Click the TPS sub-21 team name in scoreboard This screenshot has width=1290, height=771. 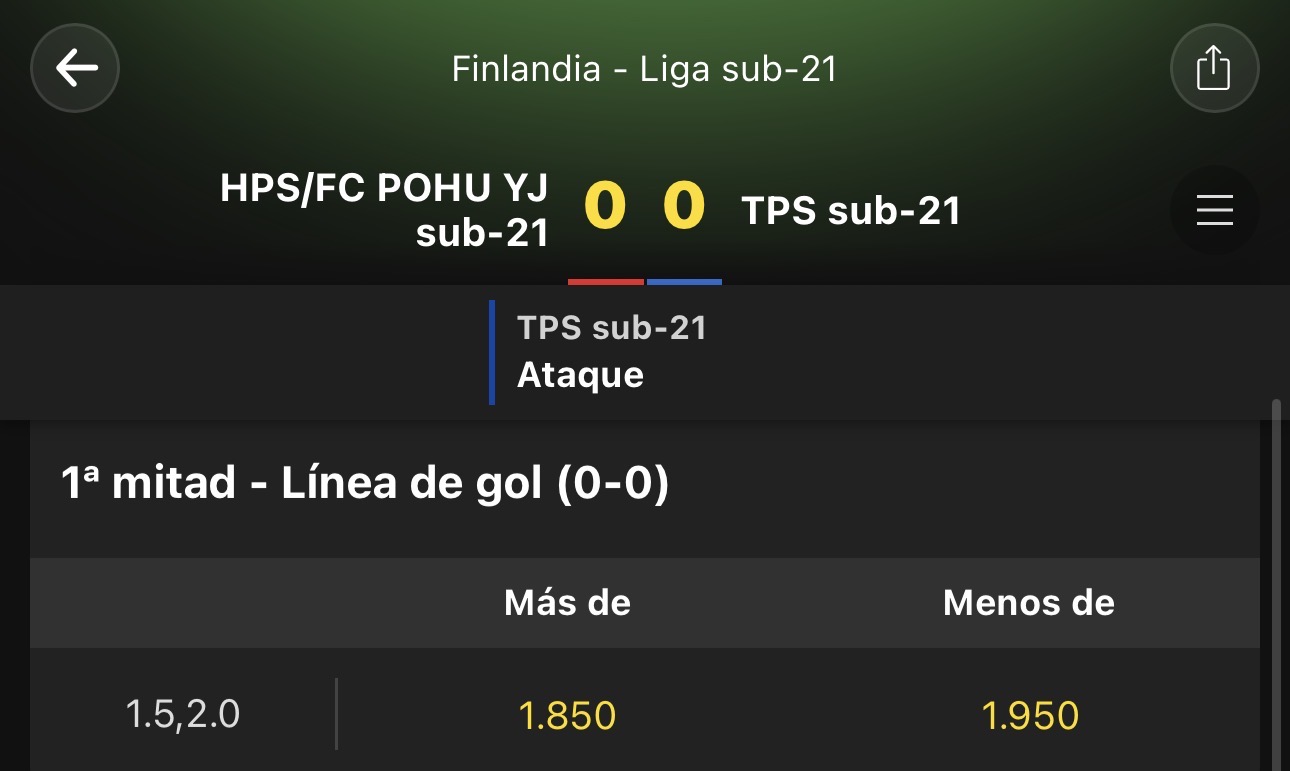(851, 211)
